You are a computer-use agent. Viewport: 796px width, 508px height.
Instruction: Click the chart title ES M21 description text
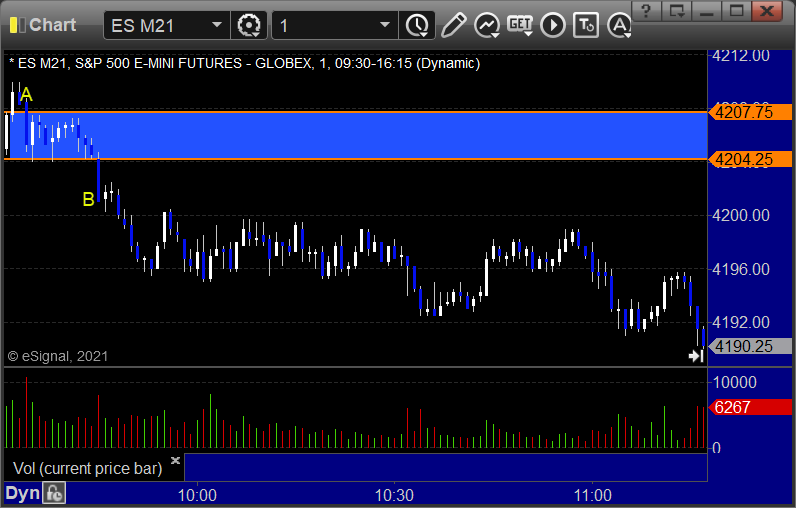[244, 63]
